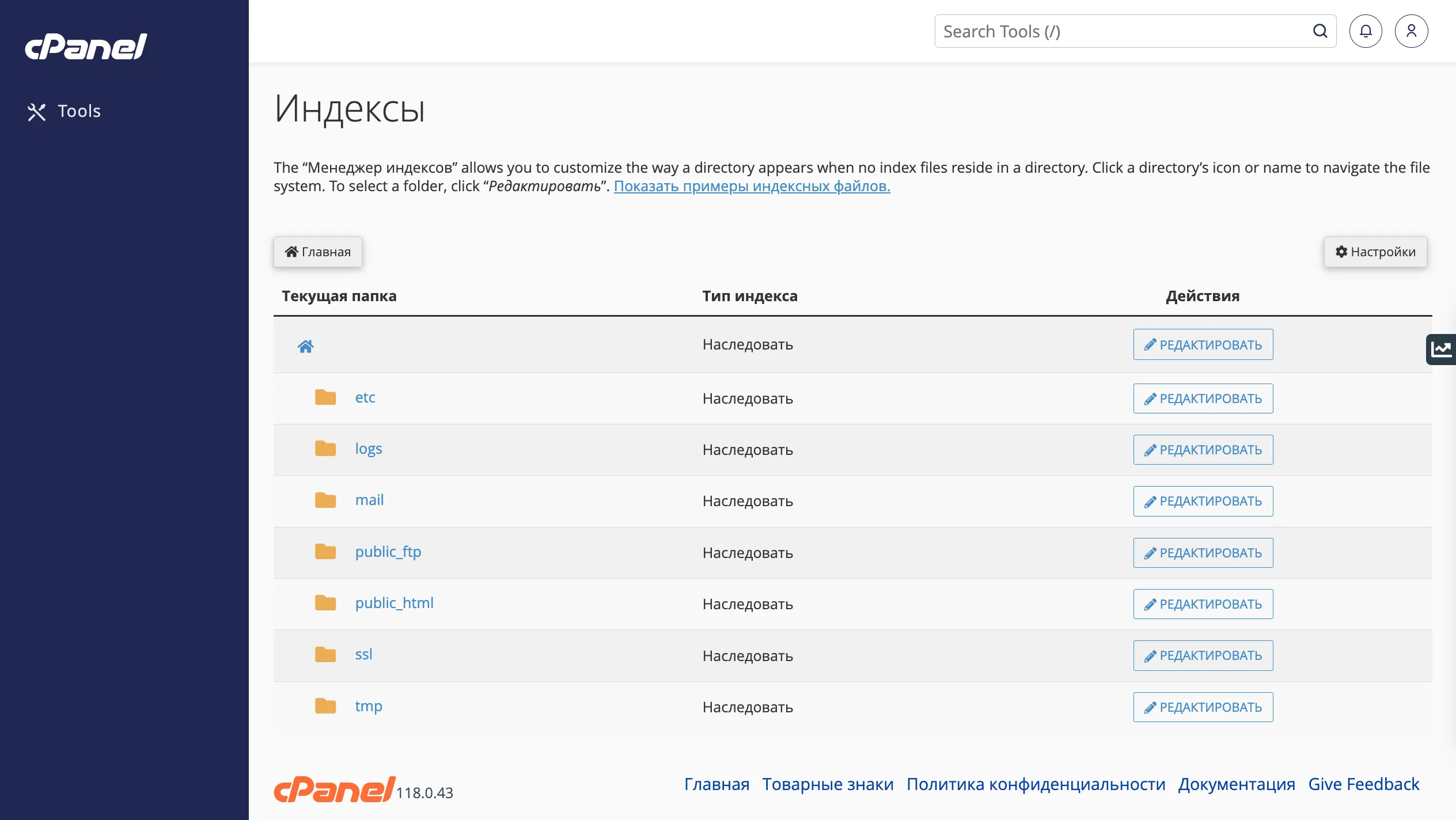
Task: Click the search magnifier icon
Action: [x=1320, y=31]
